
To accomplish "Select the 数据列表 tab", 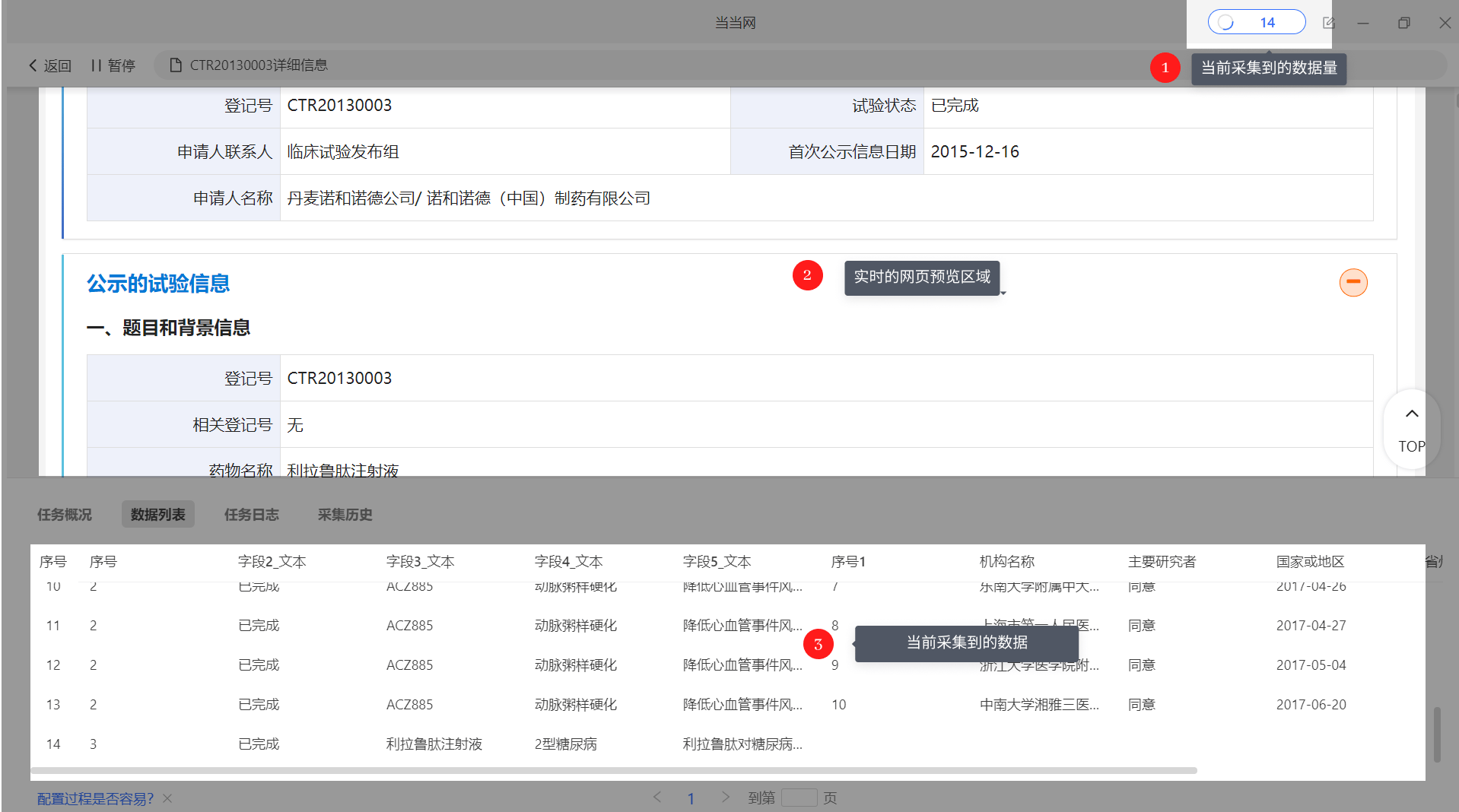I will pos(158,515).
